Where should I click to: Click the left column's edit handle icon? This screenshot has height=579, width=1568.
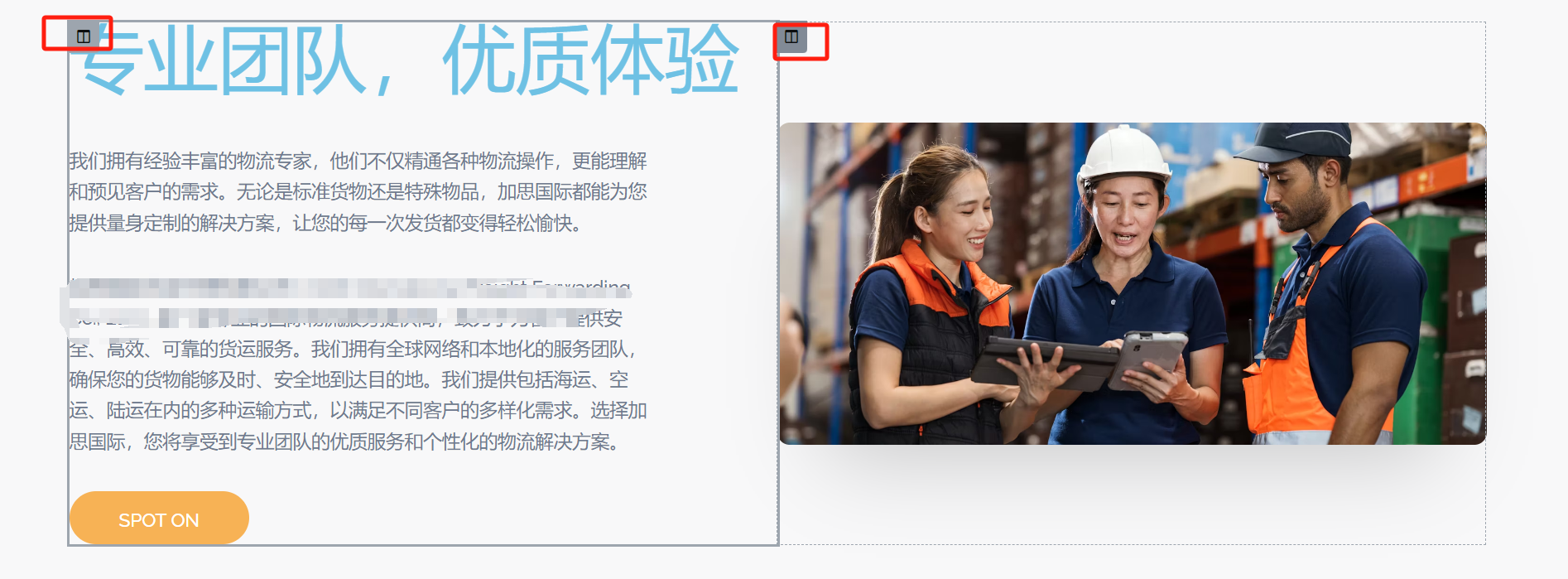tap(84, 36)
